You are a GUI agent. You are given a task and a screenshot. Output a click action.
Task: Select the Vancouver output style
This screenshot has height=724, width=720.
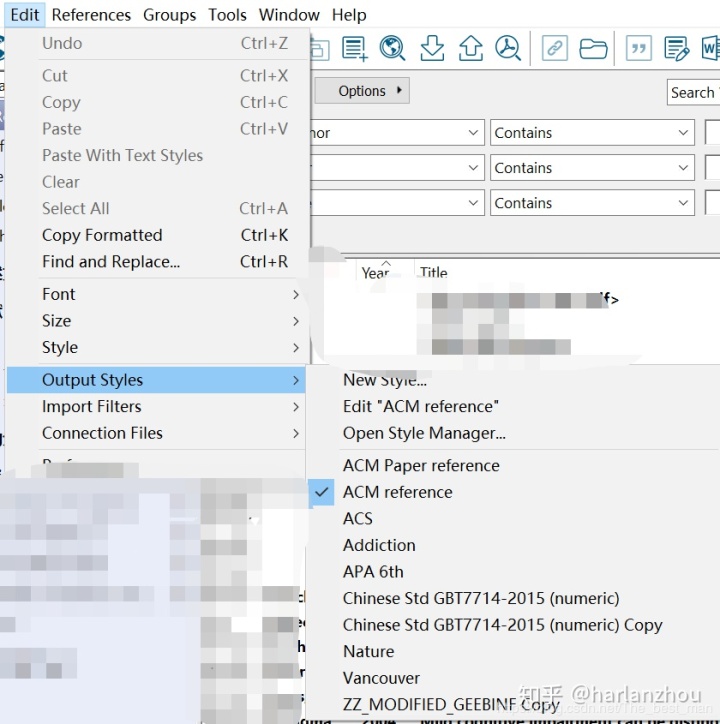coord(514,678)
